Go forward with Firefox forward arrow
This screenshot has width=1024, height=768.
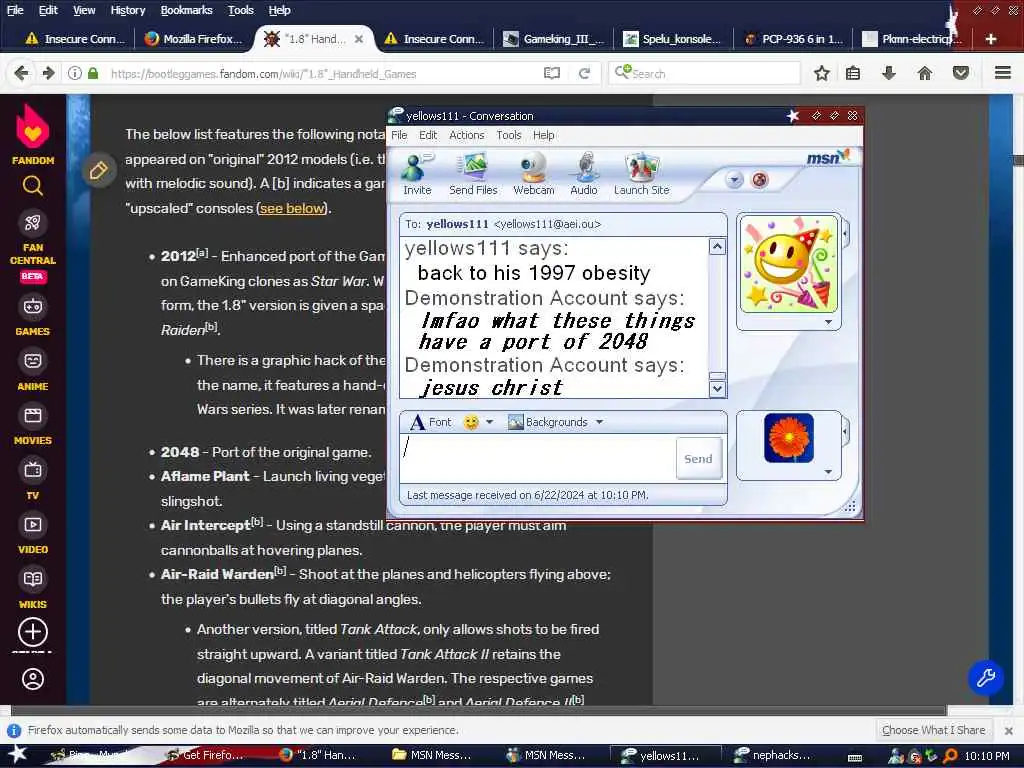click(48, 73)
